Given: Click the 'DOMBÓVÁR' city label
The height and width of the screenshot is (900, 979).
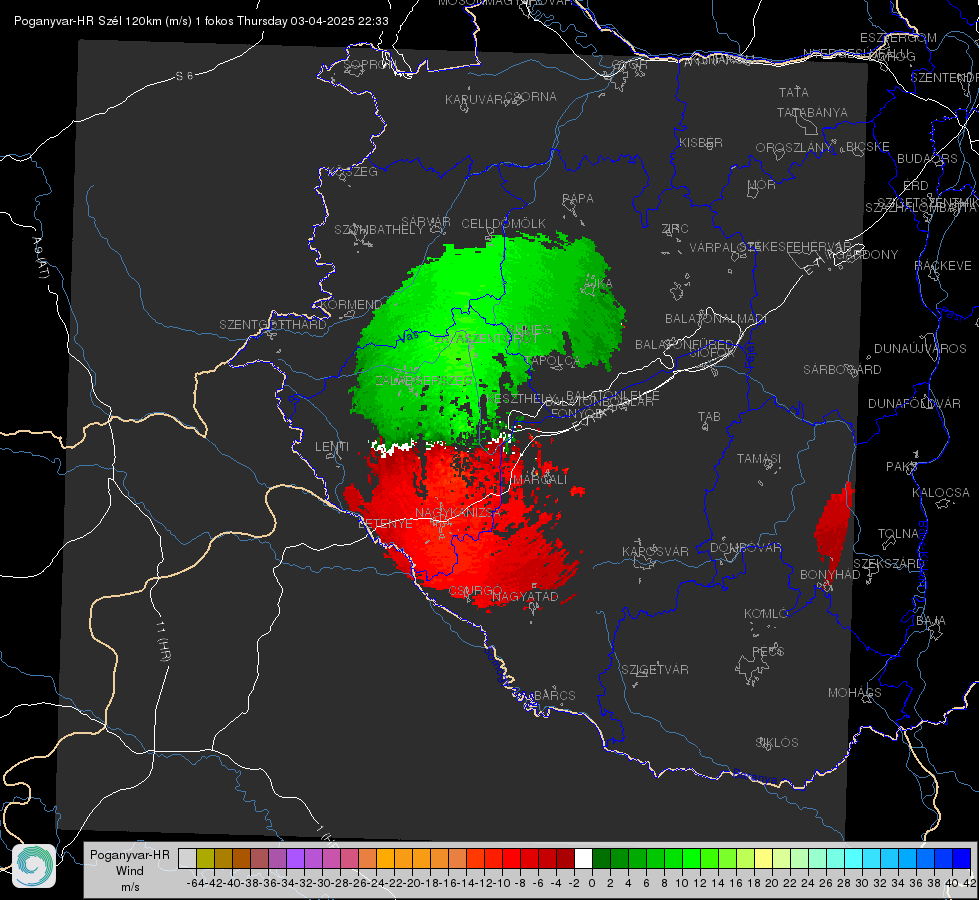Looking at the screenshot, I should 745,548.
